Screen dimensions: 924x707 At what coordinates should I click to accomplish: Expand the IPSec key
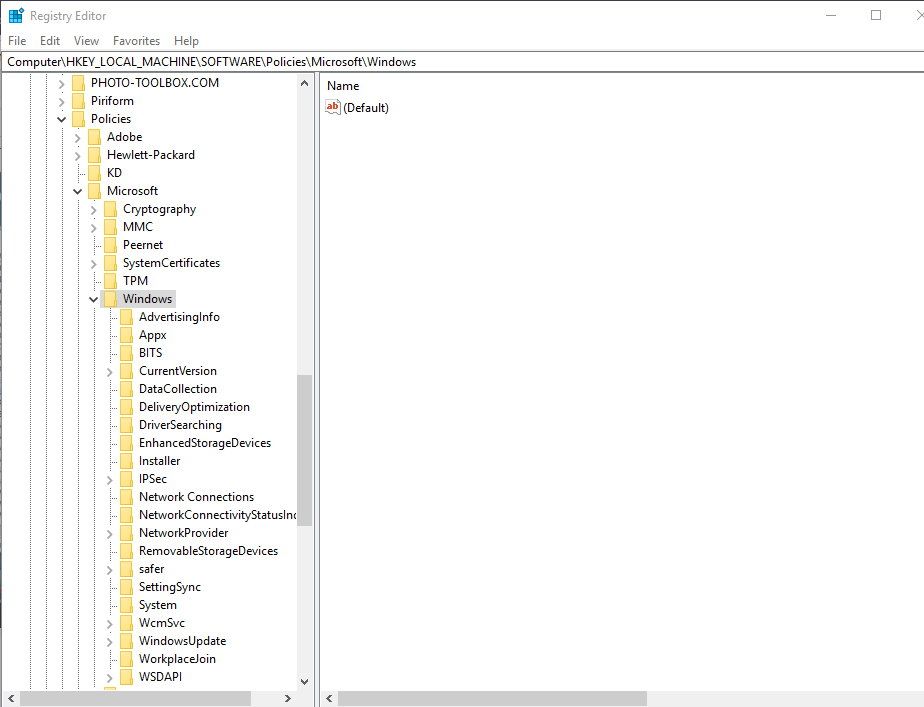click(x=109, y=480)
